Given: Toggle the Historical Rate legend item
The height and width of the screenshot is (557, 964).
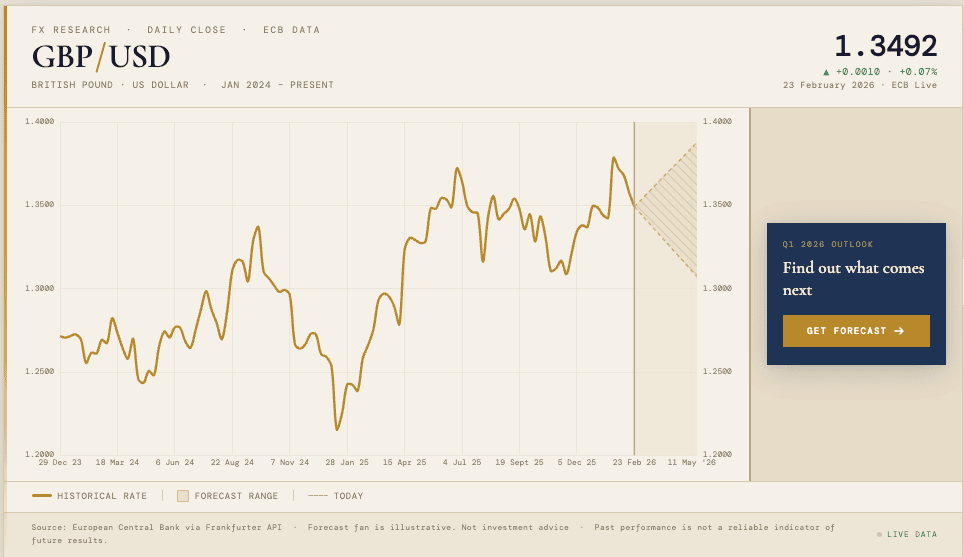Looking at the screenshot, I should (x=90, y=496).
